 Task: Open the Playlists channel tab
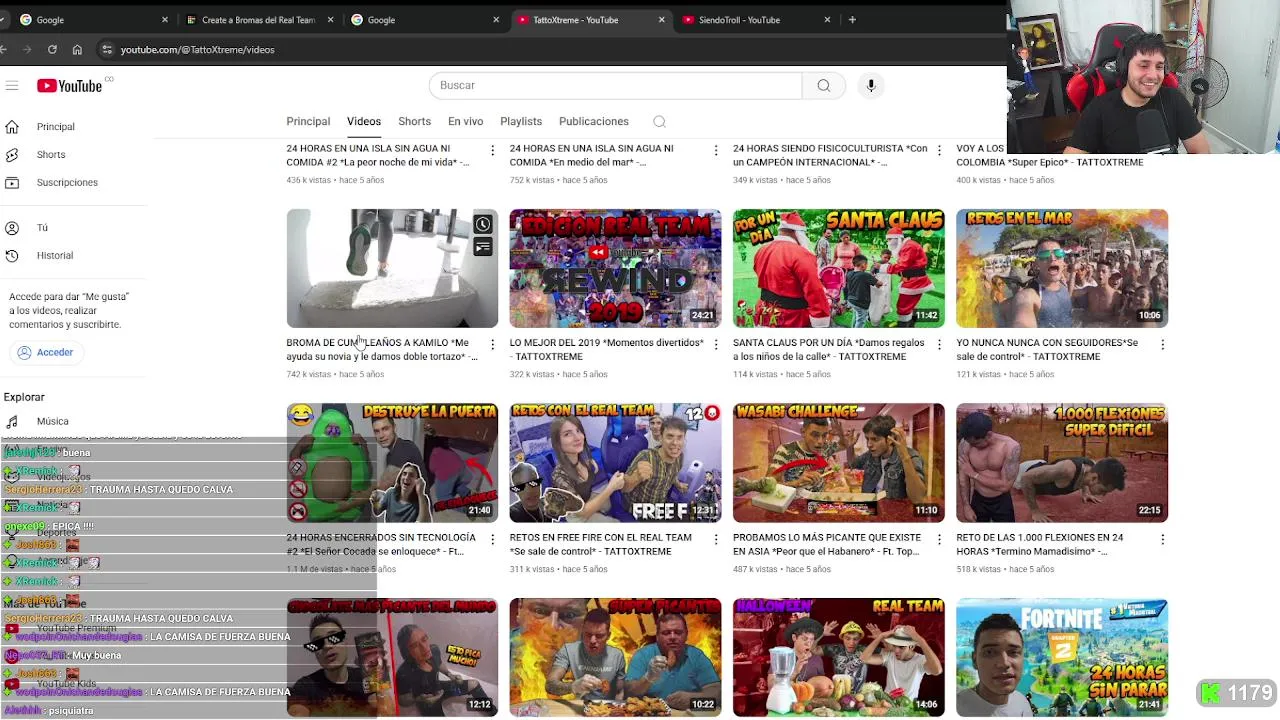point(521,121)
